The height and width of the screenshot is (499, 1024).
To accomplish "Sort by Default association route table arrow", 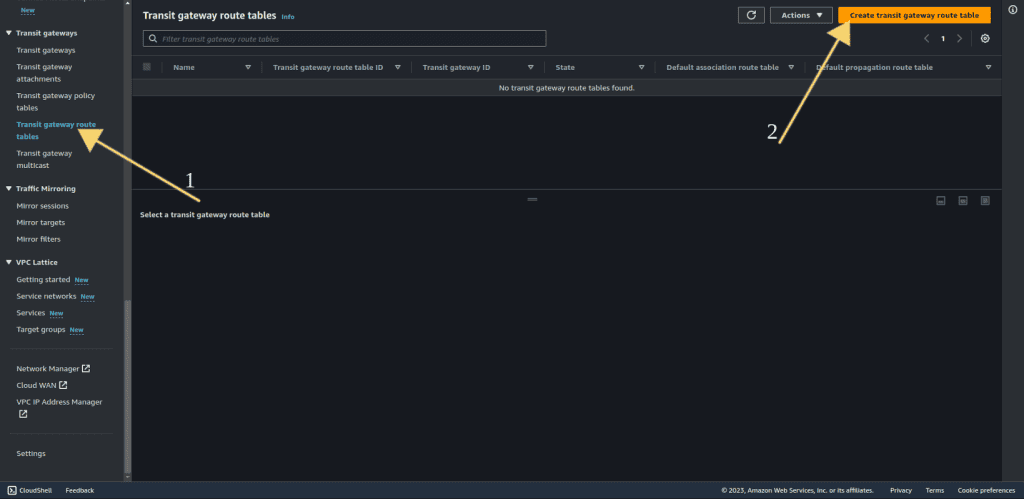I will [x=791, y=67].
